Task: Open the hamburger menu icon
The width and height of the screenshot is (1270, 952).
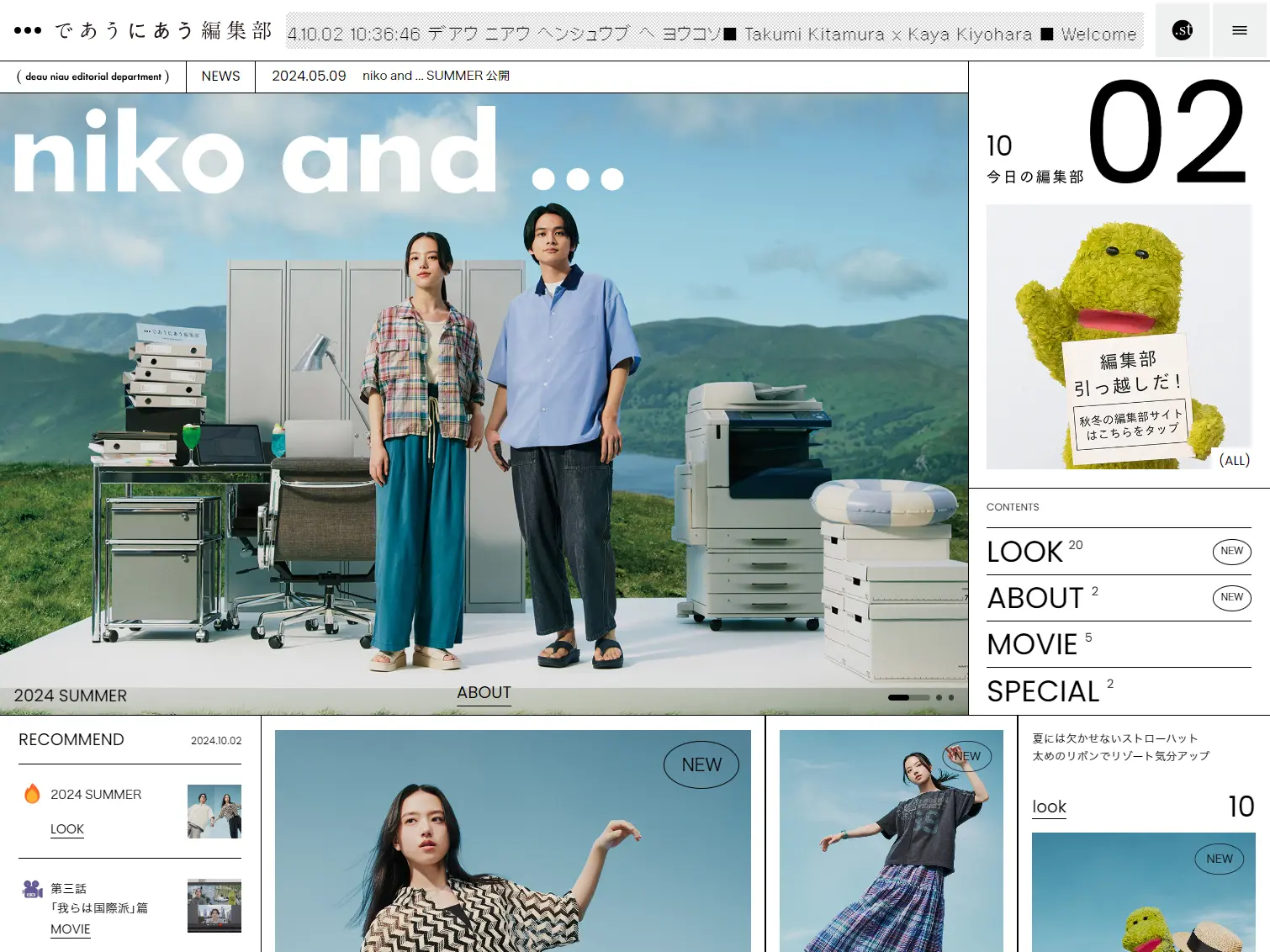Action: [x=1239, y=30]
